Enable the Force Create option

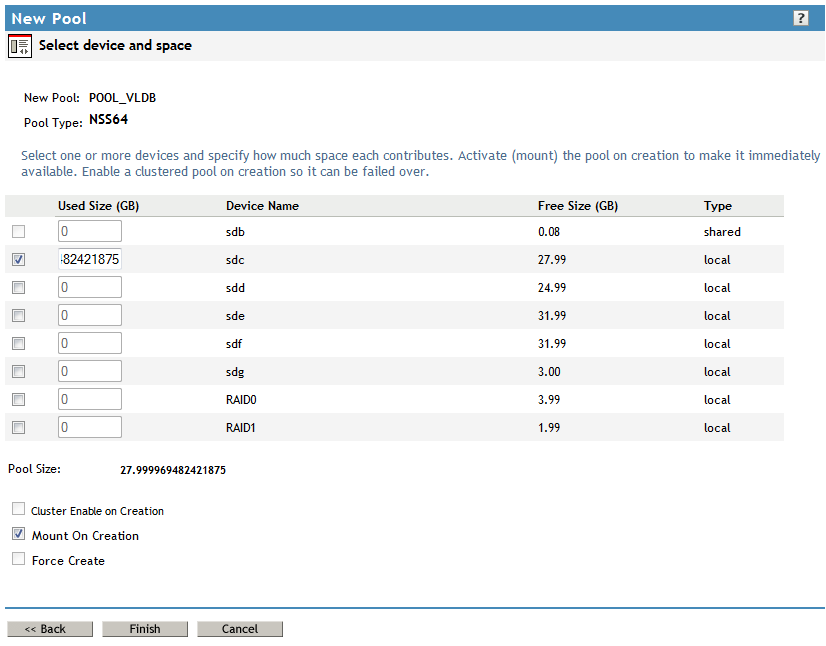18,559
